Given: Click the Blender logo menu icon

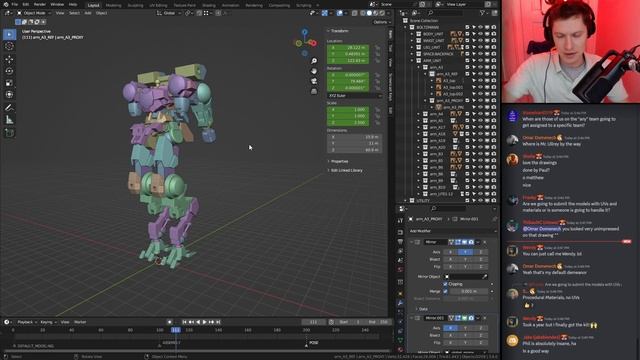Looking at the screenshot, I should point(6,4).
